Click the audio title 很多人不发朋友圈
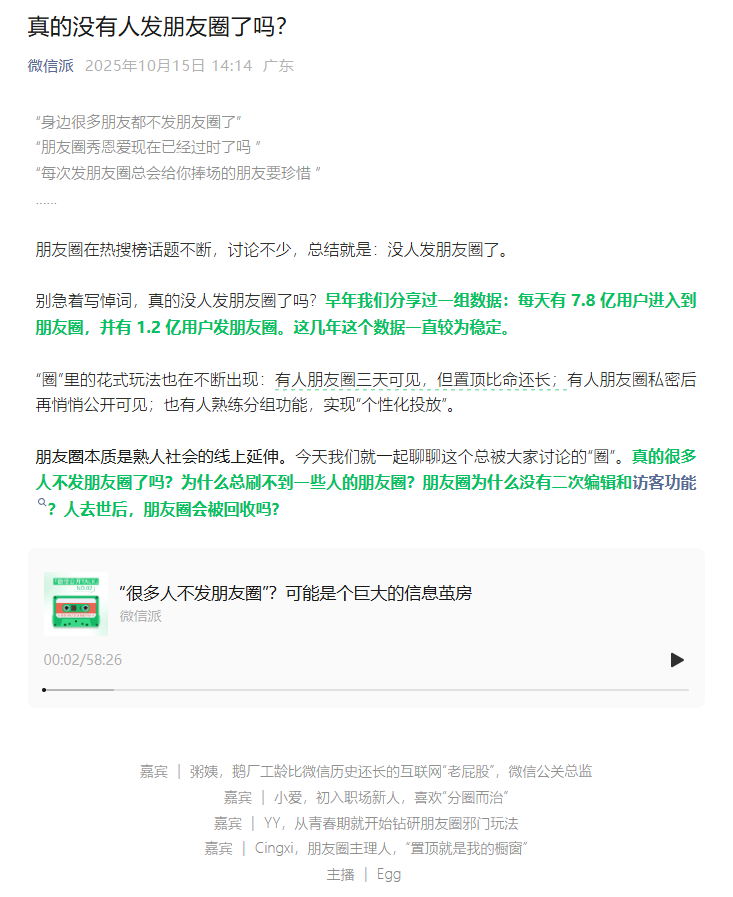Viewport: 733px width, 897px height. [x=296, y=593]
